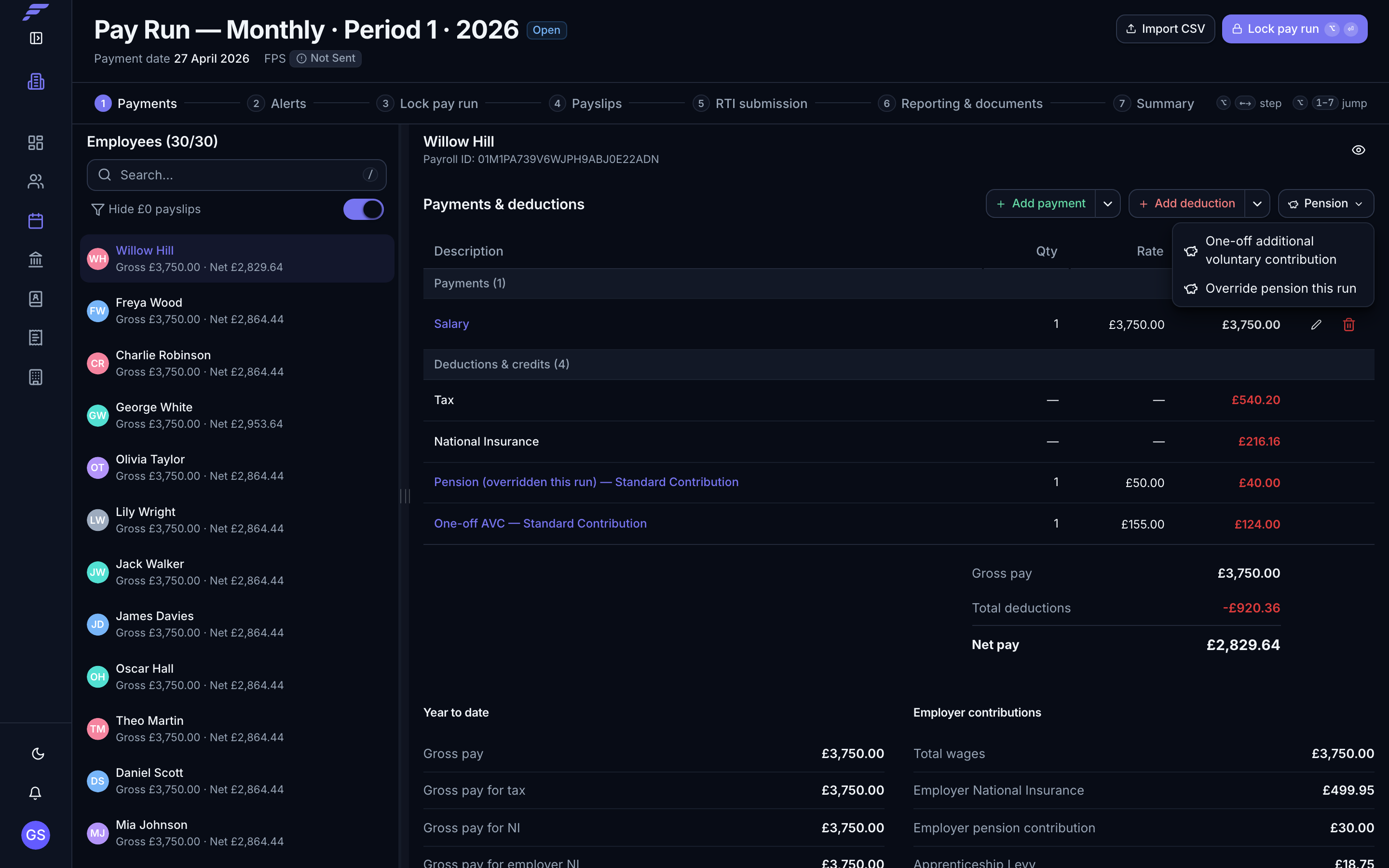Select Olivia Taylor in employee list
This screenshot has height=868, width=1389.
pyautogui.click(x=237, y=468)
